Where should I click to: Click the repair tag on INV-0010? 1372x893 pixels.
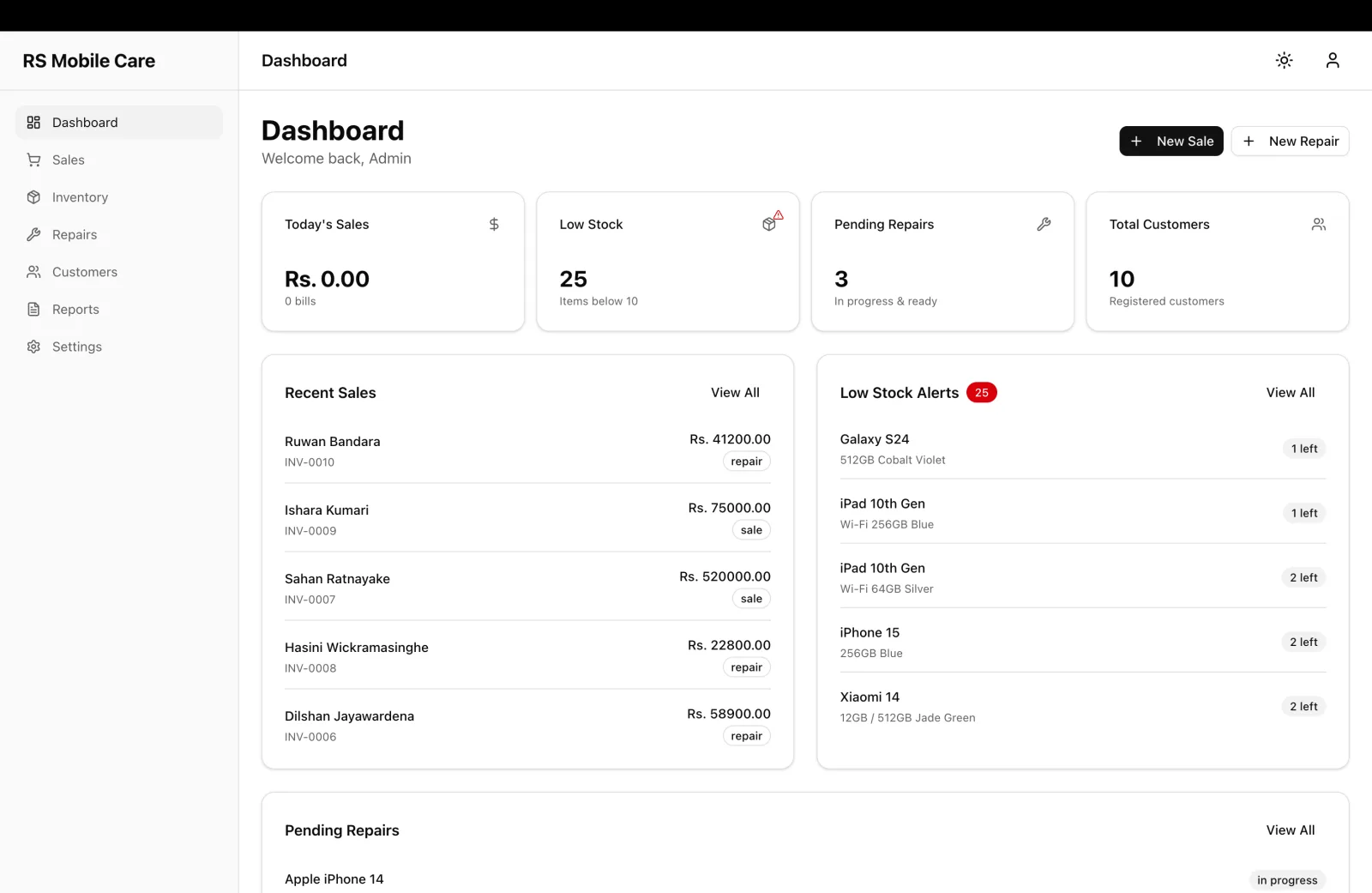point(746,462)
